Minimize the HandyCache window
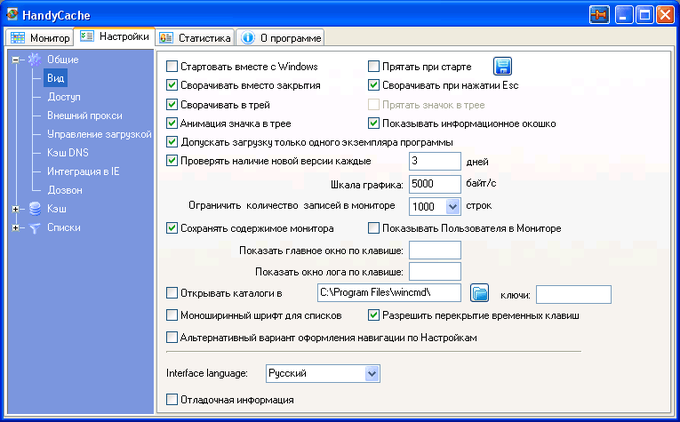The width and height of the screenshot is (680, 422). coord(624,15)
